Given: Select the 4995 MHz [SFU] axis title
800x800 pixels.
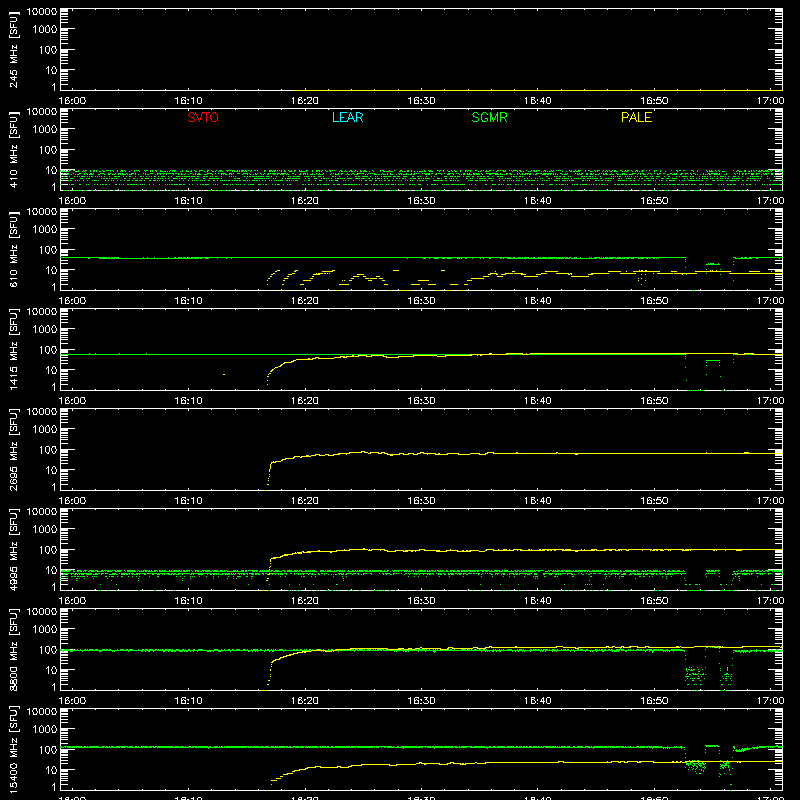Looking at the screenshot, I should tap(14, 550).
